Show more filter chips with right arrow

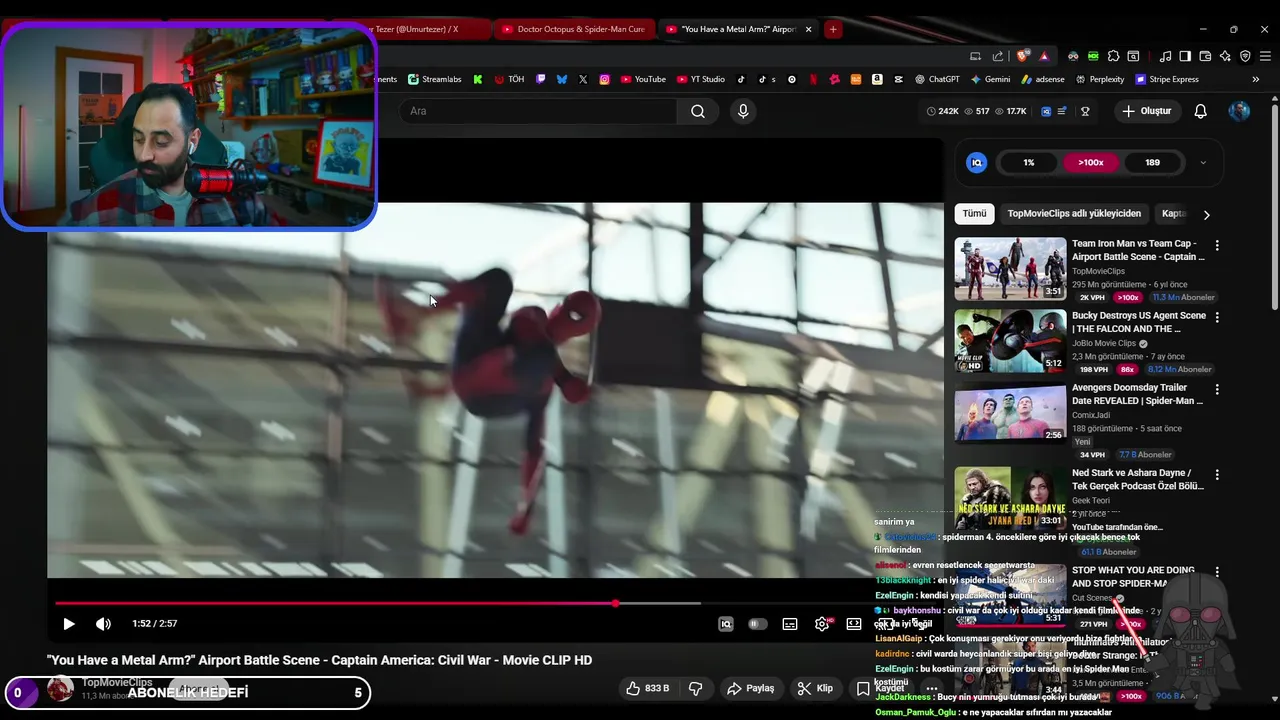[x=1206, y=214]
